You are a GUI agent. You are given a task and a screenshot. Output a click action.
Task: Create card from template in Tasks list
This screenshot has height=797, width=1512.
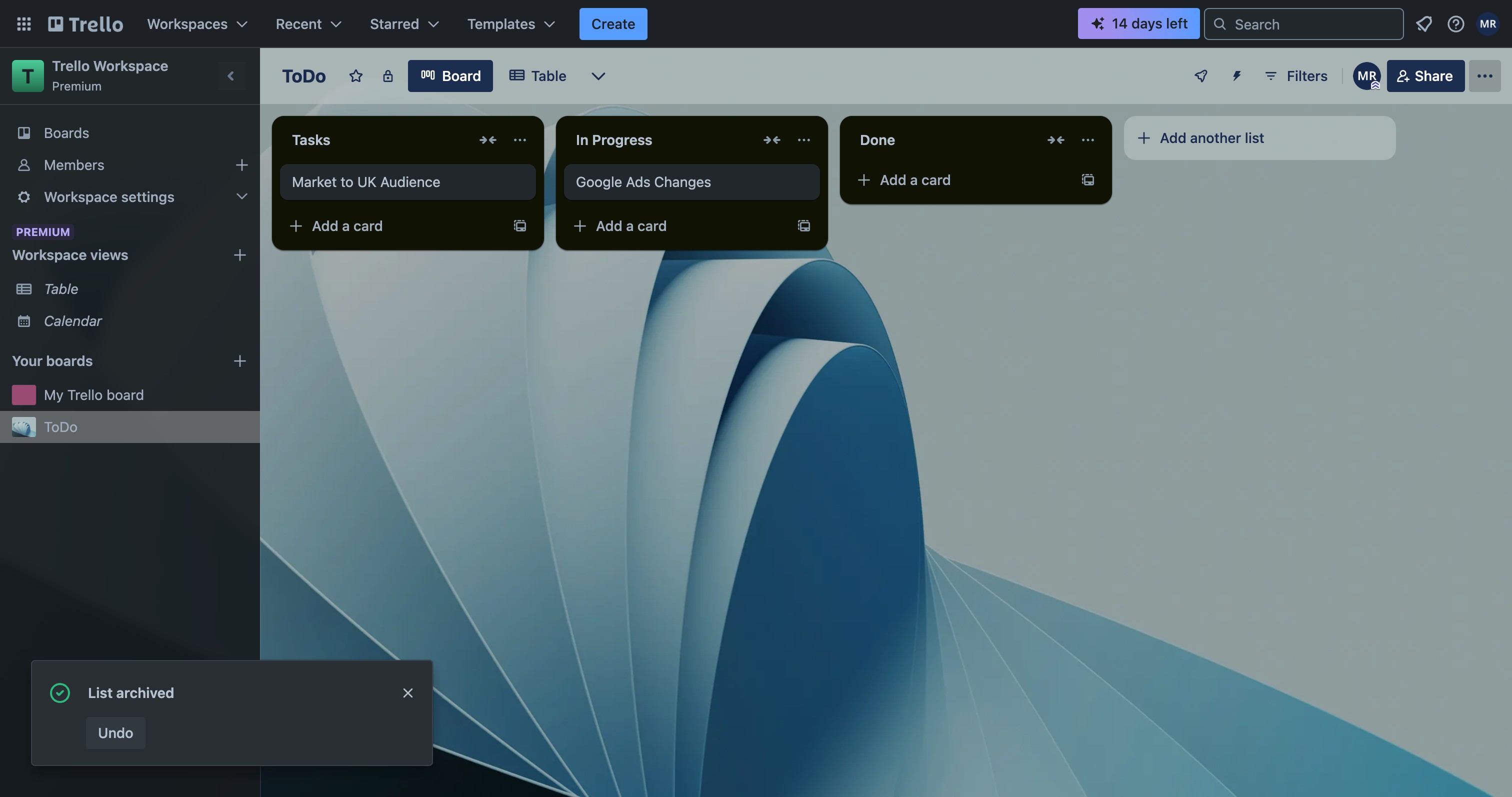pyautogui.click(x=519, y=226)
